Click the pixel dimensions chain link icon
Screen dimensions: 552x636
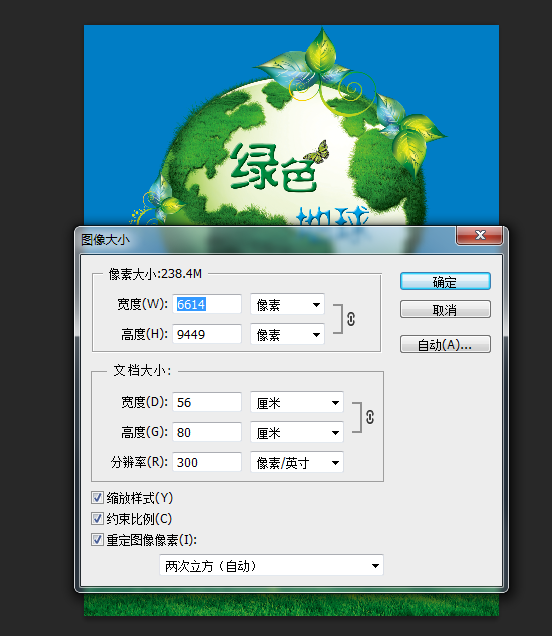[351, 319]
